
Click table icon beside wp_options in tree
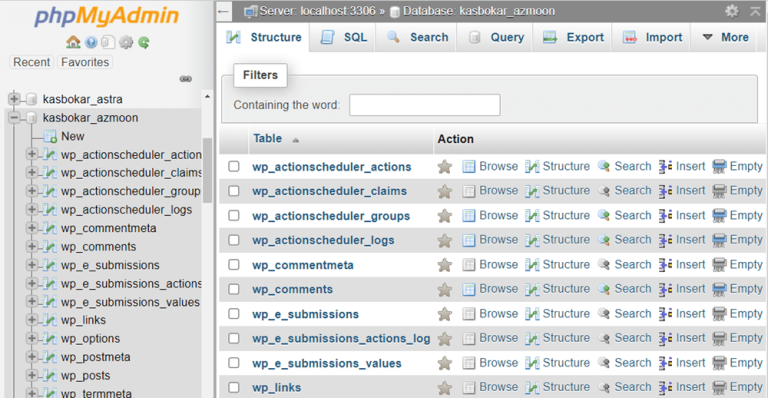(x=49, y=338)
